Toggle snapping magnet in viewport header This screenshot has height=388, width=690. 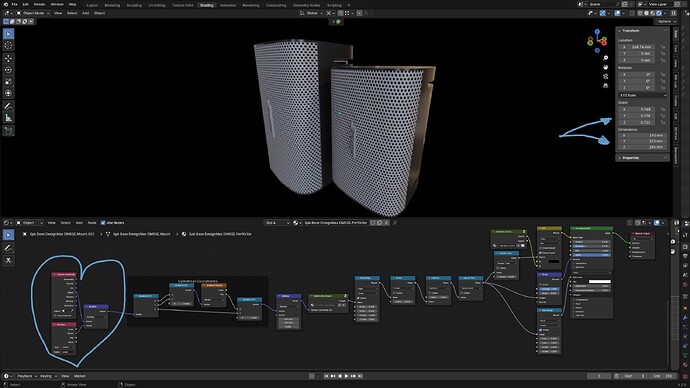pyautogui.click(x=340, y=13)
